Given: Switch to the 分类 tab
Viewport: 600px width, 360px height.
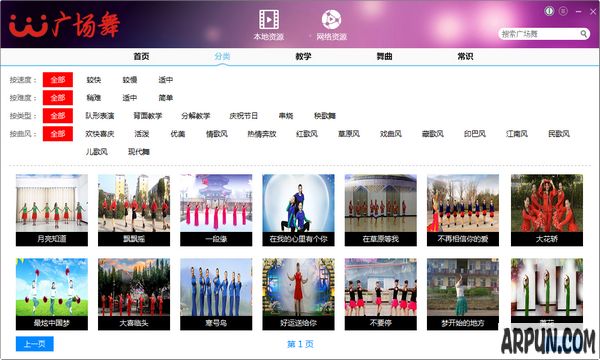Looking at the screenshot, I should click(x=222, y=56).
